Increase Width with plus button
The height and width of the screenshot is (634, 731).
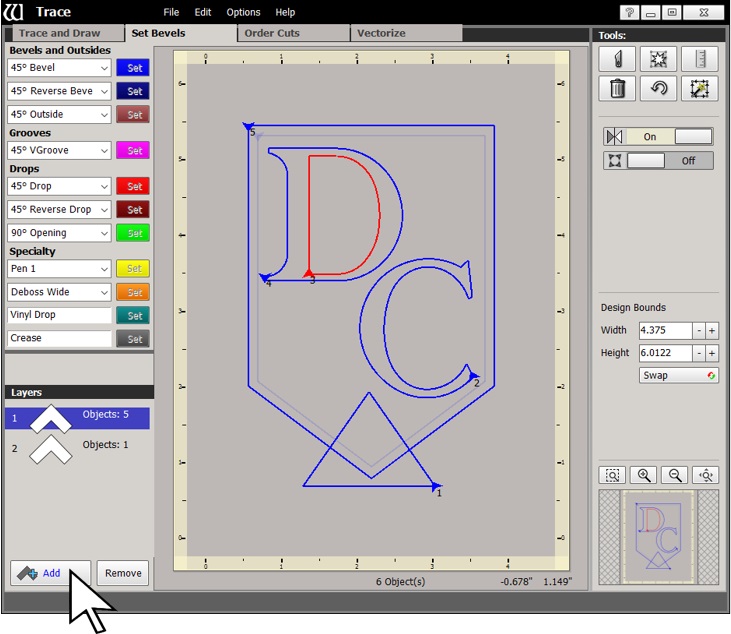pyautogui.click(x=712, y=331)
